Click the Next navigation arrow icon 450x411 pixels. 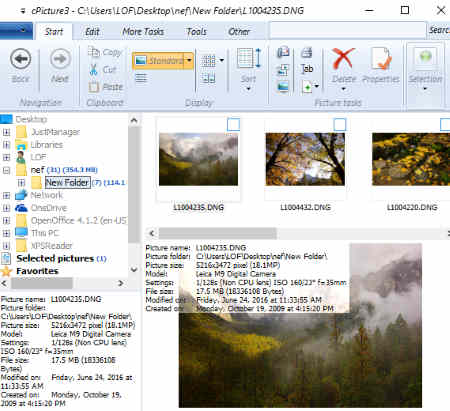pyautogui.click(x=60, y=59)
